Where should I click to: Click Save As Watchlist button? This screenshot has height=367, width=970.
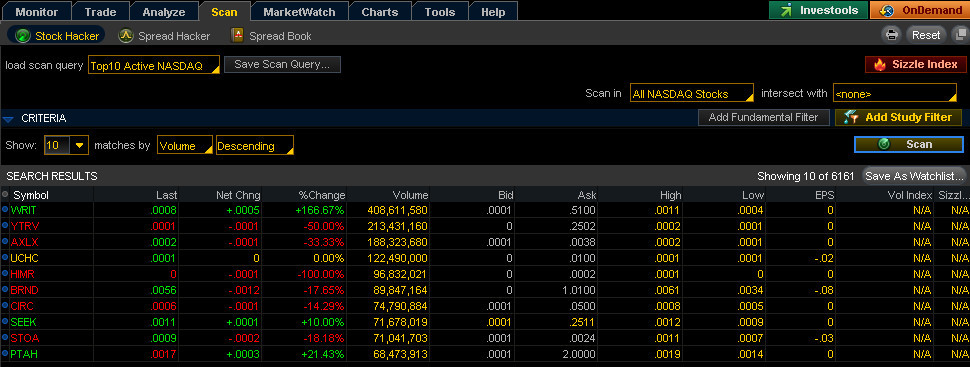pyautogui.click(x=914, y=176)
